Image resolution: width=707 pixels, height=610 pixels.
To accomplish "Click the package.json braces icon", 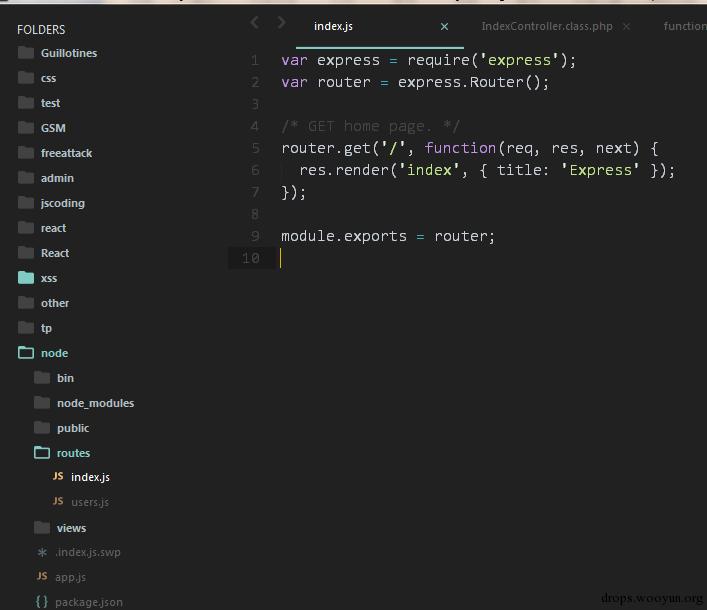I will (x=41, y=601).
